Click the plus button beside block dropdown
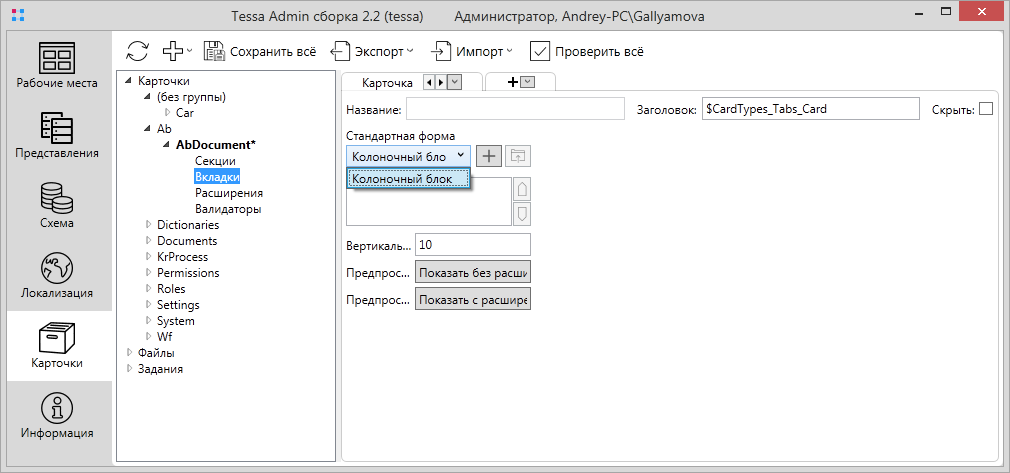This screenshot has width=1010, height=473. pyautogui.click(x=488, y=155)
